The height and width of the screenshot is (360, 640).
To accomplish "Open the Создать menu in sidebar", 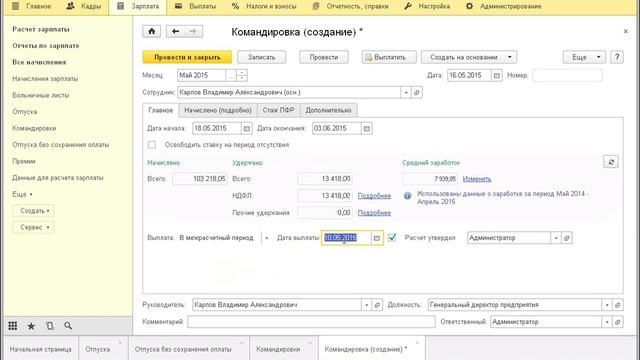I will point(33,211).
